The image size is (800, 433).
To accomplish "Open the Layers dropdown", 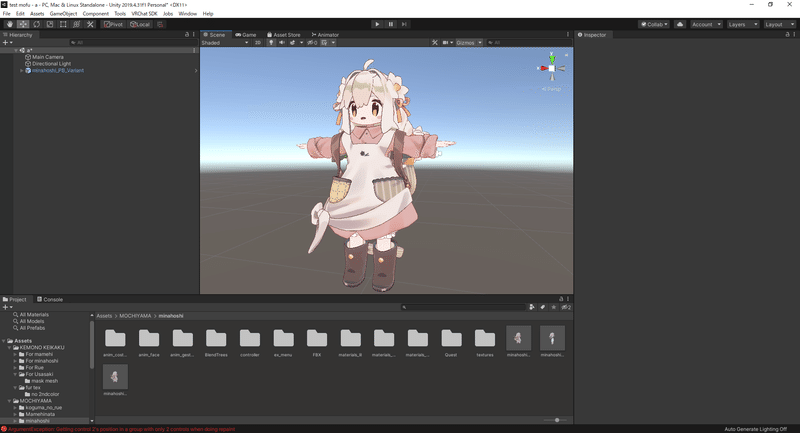I will [743, 24].
